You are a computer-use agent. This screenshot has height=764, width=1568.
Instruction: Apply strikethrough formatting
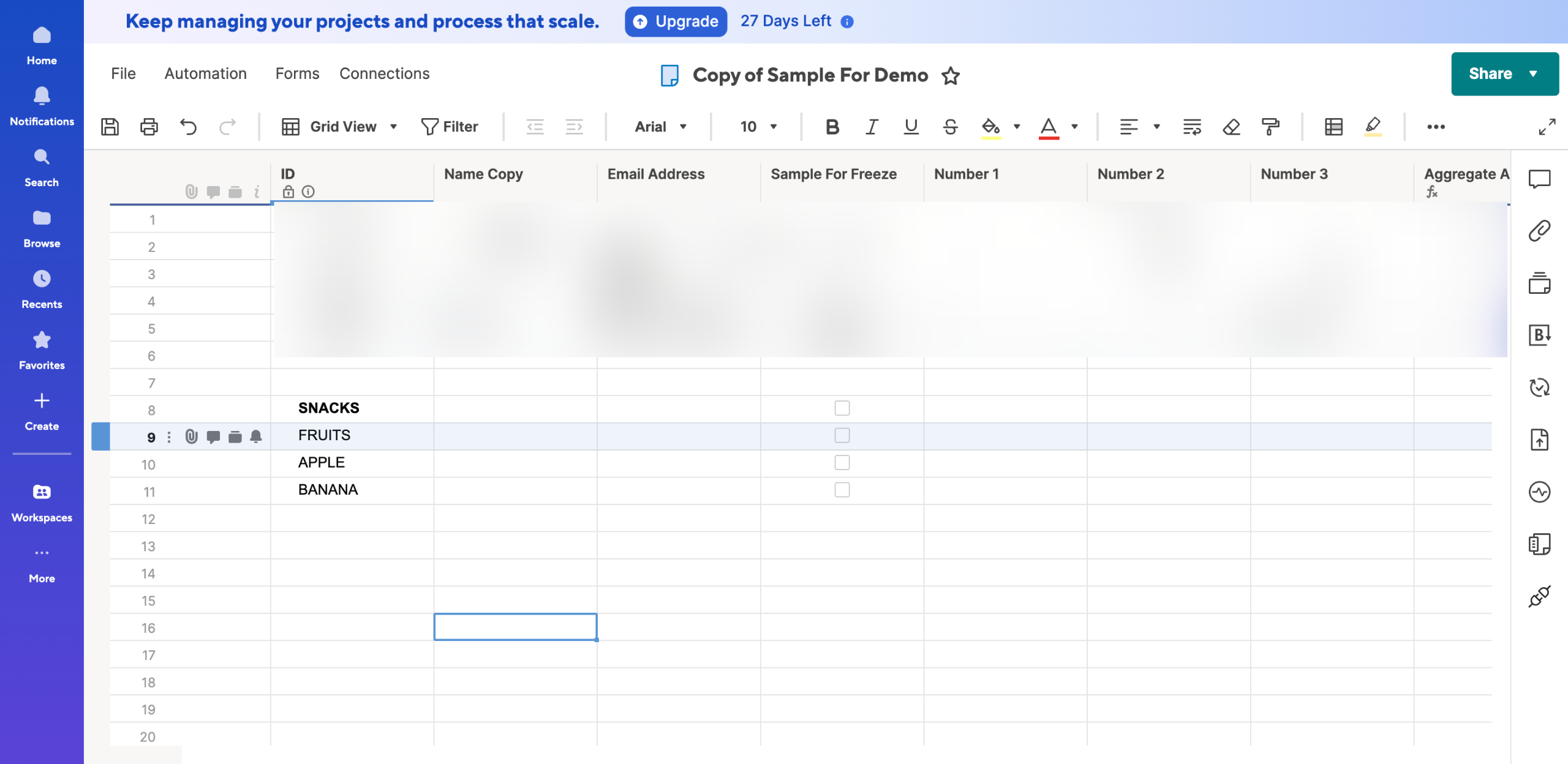pos(950,127)
